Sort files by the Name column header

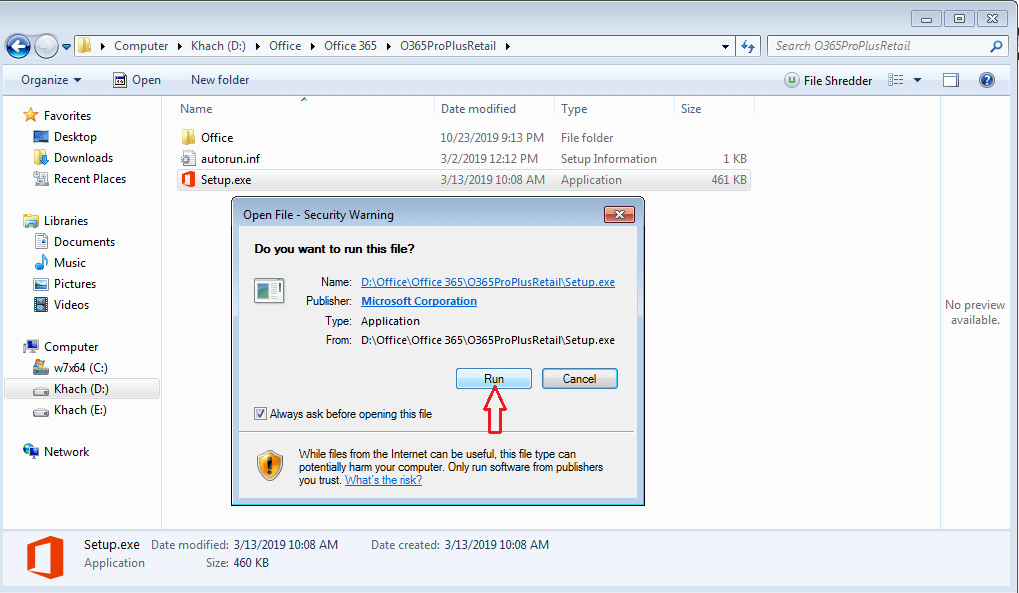tap(196, 108)
